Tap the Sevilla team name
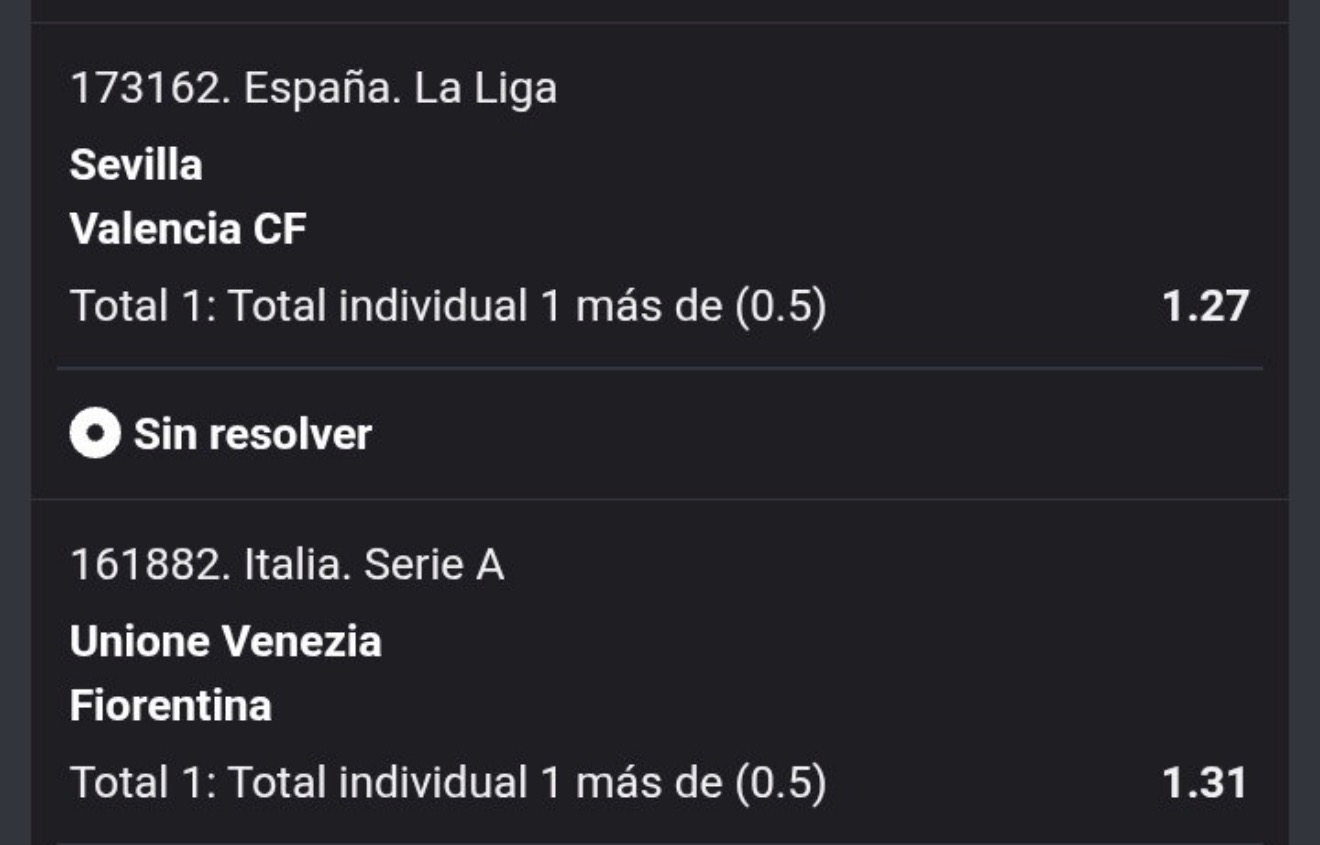Screen dimensions: 1320x845 136,164
